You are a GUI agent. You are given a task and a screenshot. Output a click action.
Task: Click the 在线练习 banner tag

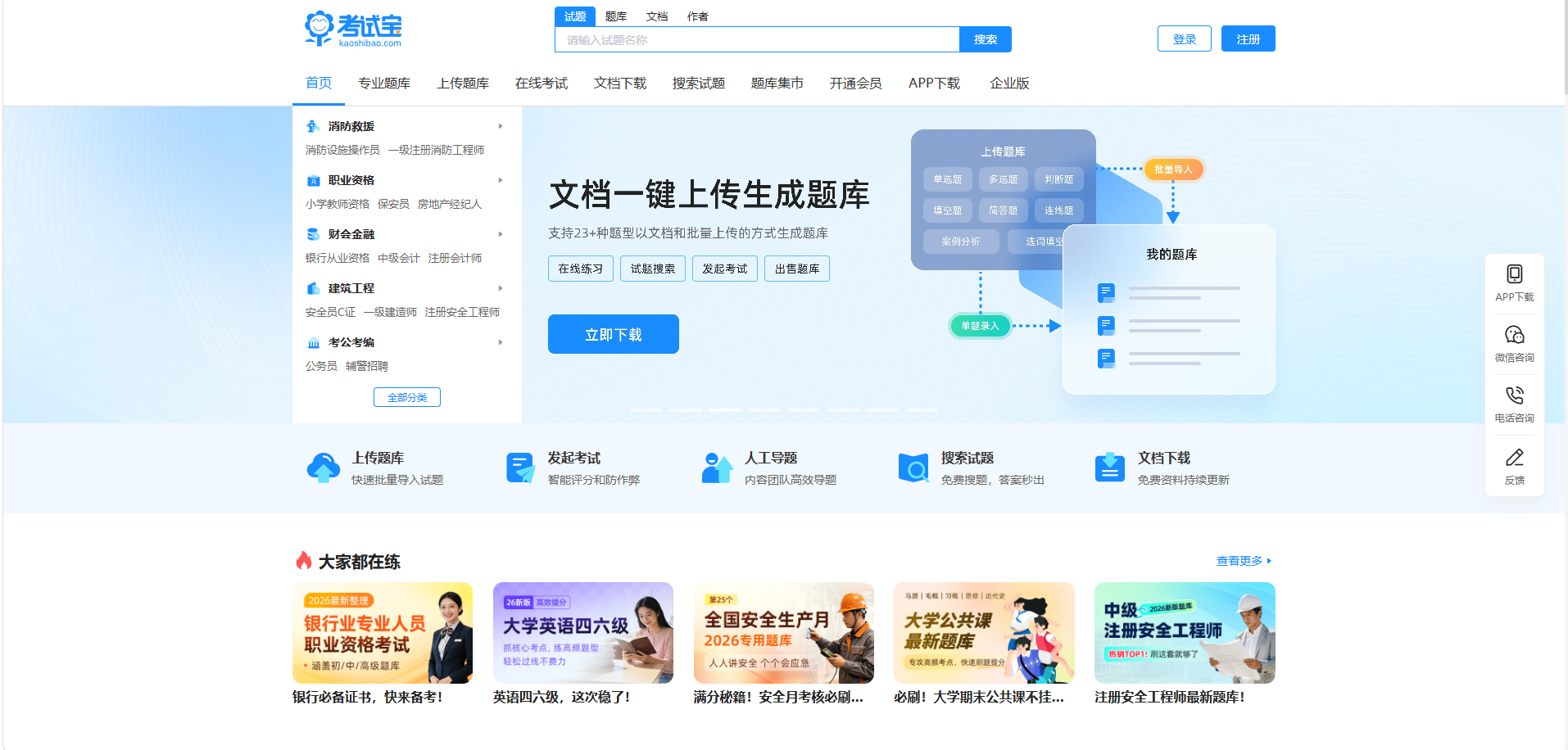[581, 269]
